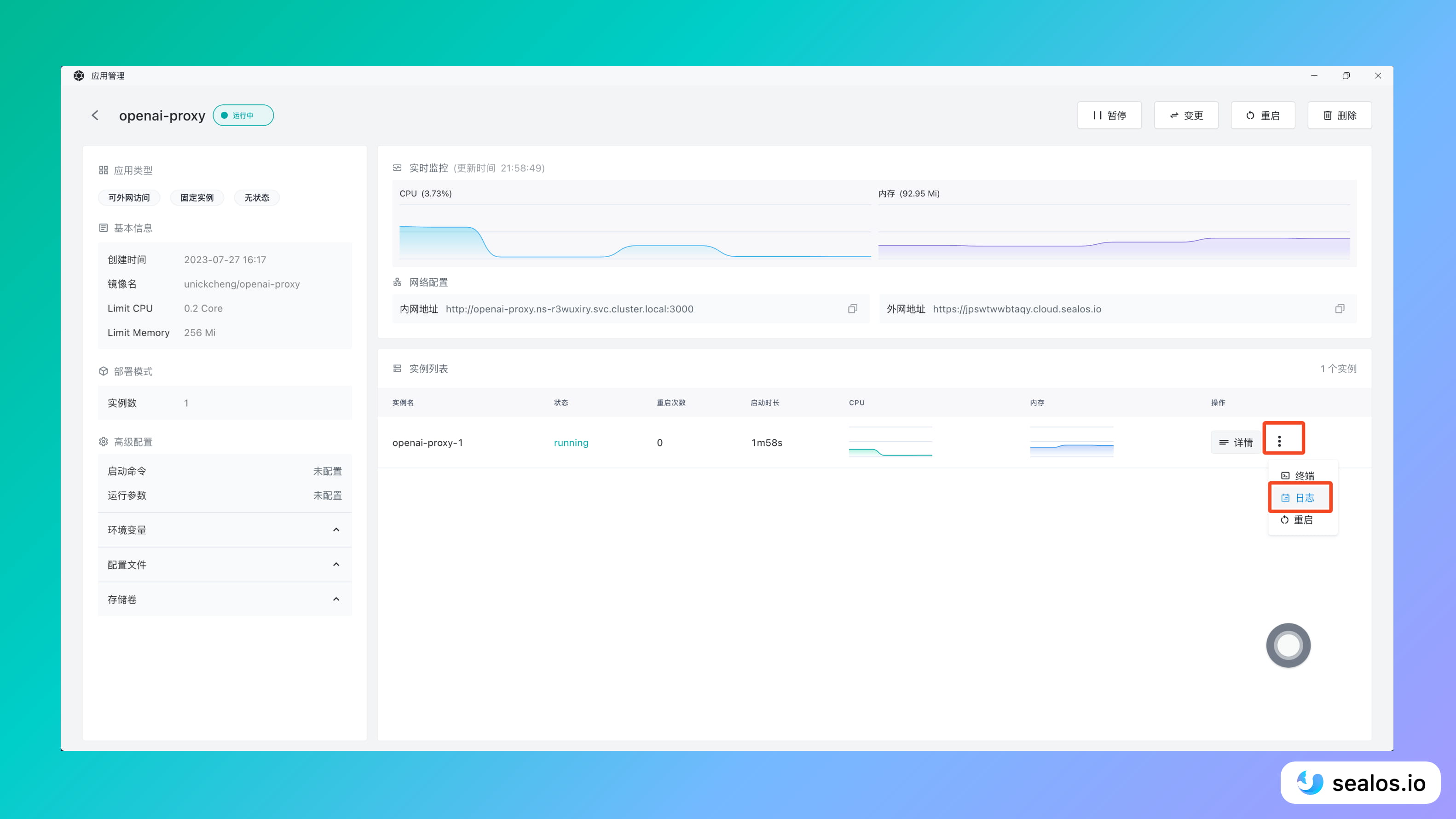
Task: Maximize the 应用管理 window
Action: pos(1346,76)
